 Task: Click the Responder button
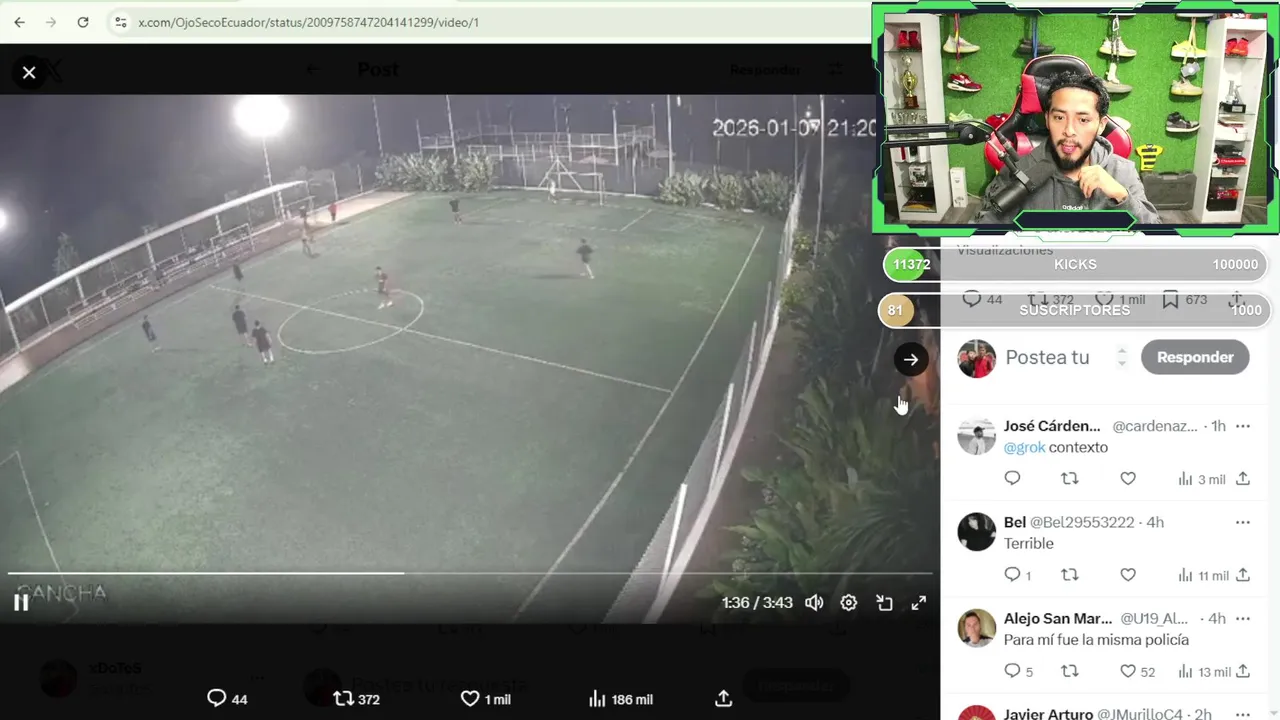[x=1195, y=357]
